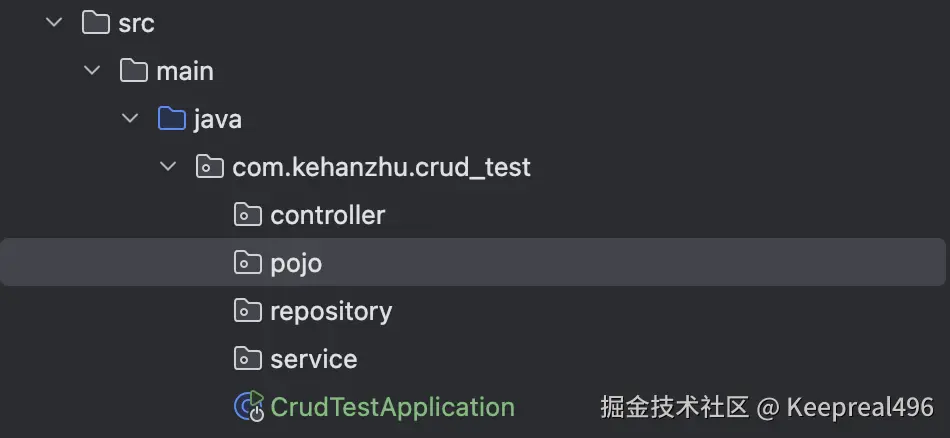Click the controller package icon
This screenshot has width=950, height=438.
[247, 215]
